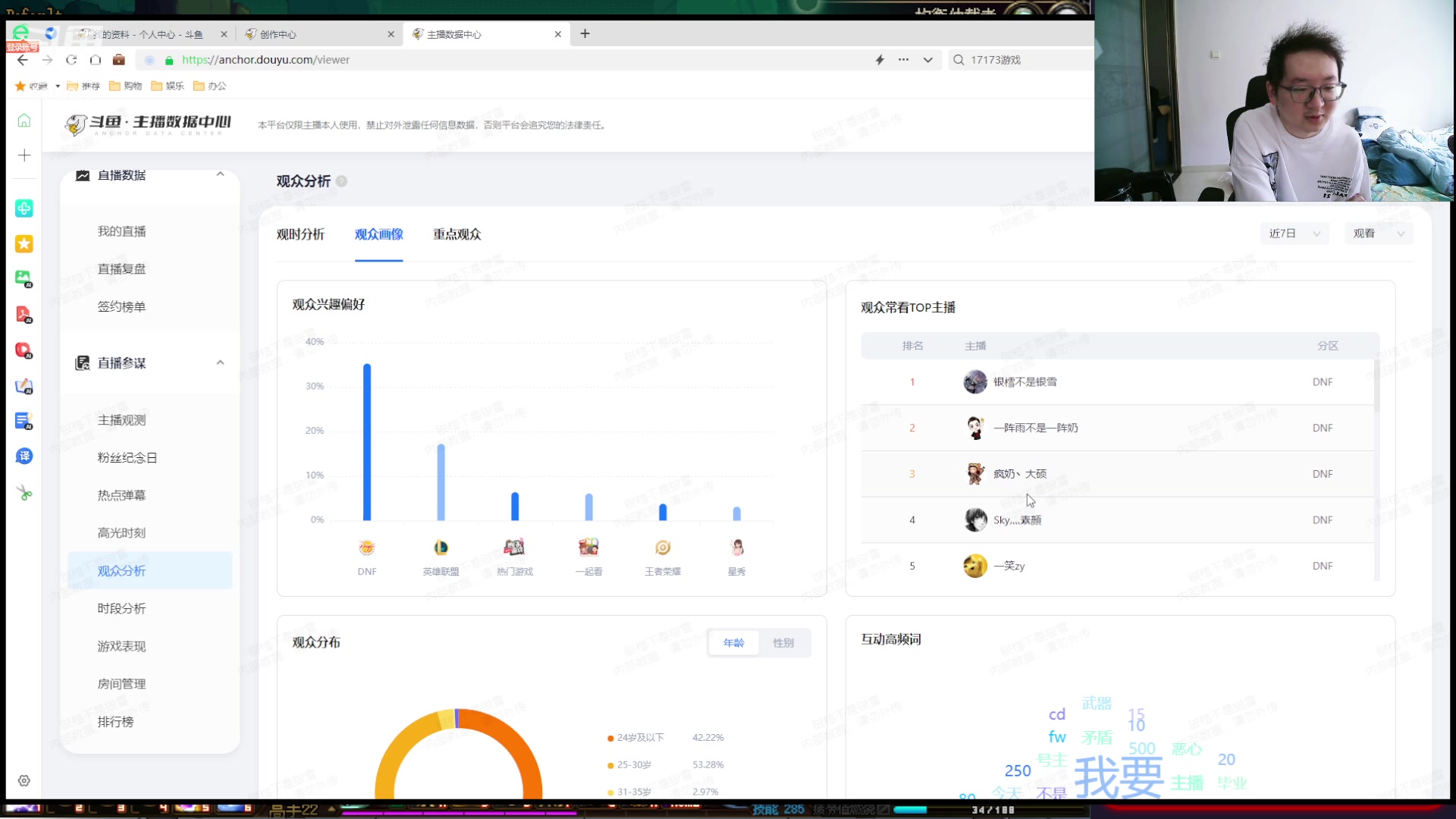Screen dimensions: 1456x819
Task: Click the sidebar home icon
Action: pos(24,121)
